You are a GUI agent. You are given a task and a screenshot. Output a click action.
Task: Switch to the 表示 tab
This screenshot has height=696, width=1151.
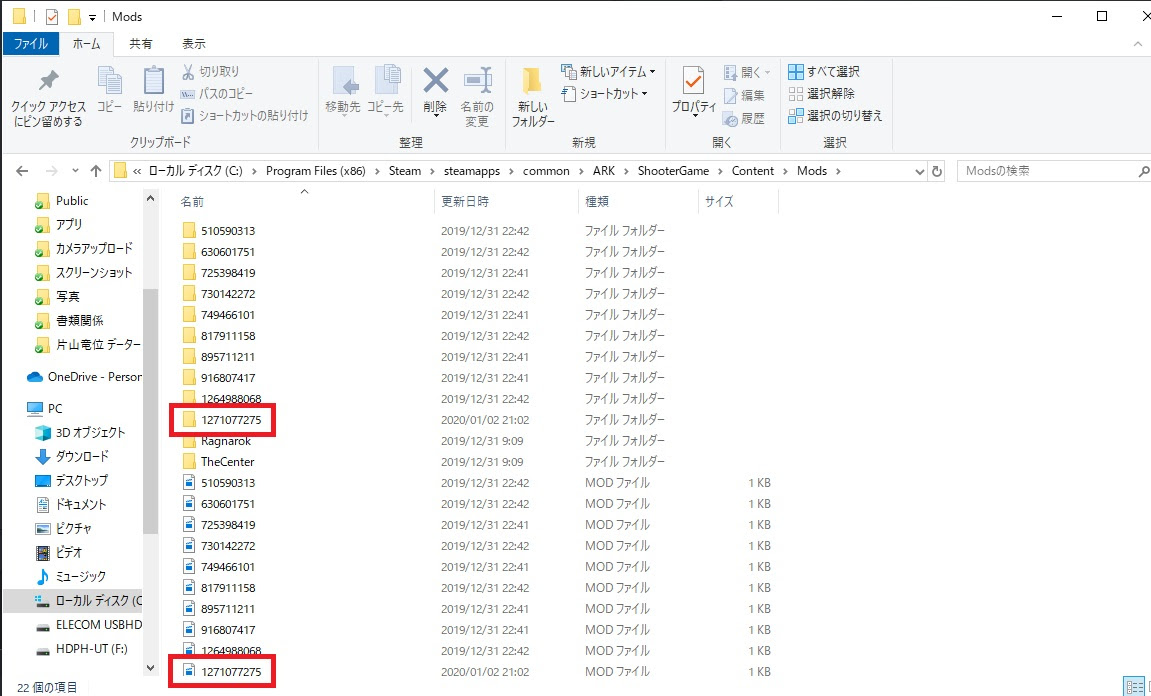pos(193,43)
